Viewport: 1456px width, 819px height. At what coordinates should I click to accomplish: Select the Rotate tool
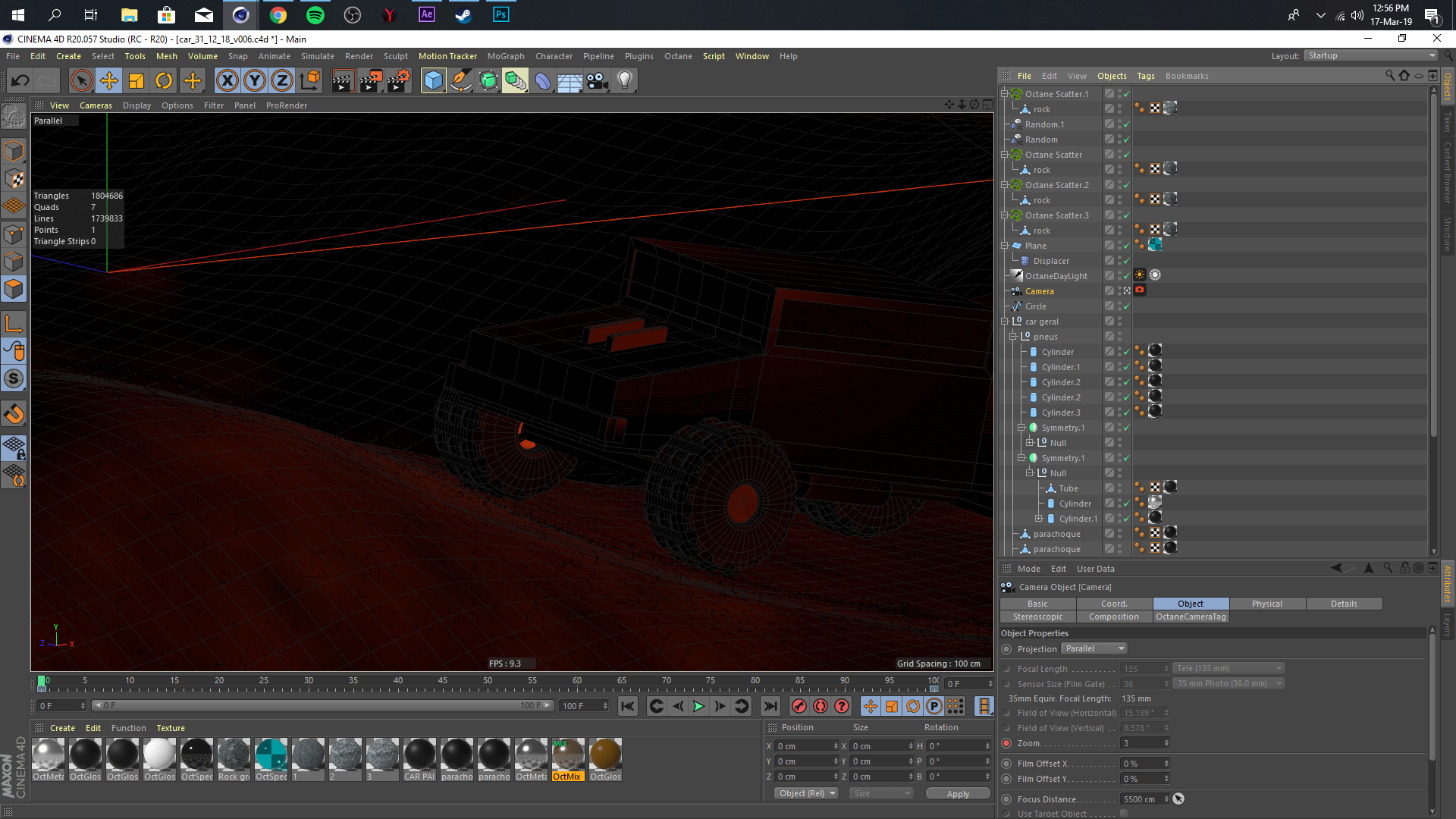pyautogui.click(x=164, y=80)
